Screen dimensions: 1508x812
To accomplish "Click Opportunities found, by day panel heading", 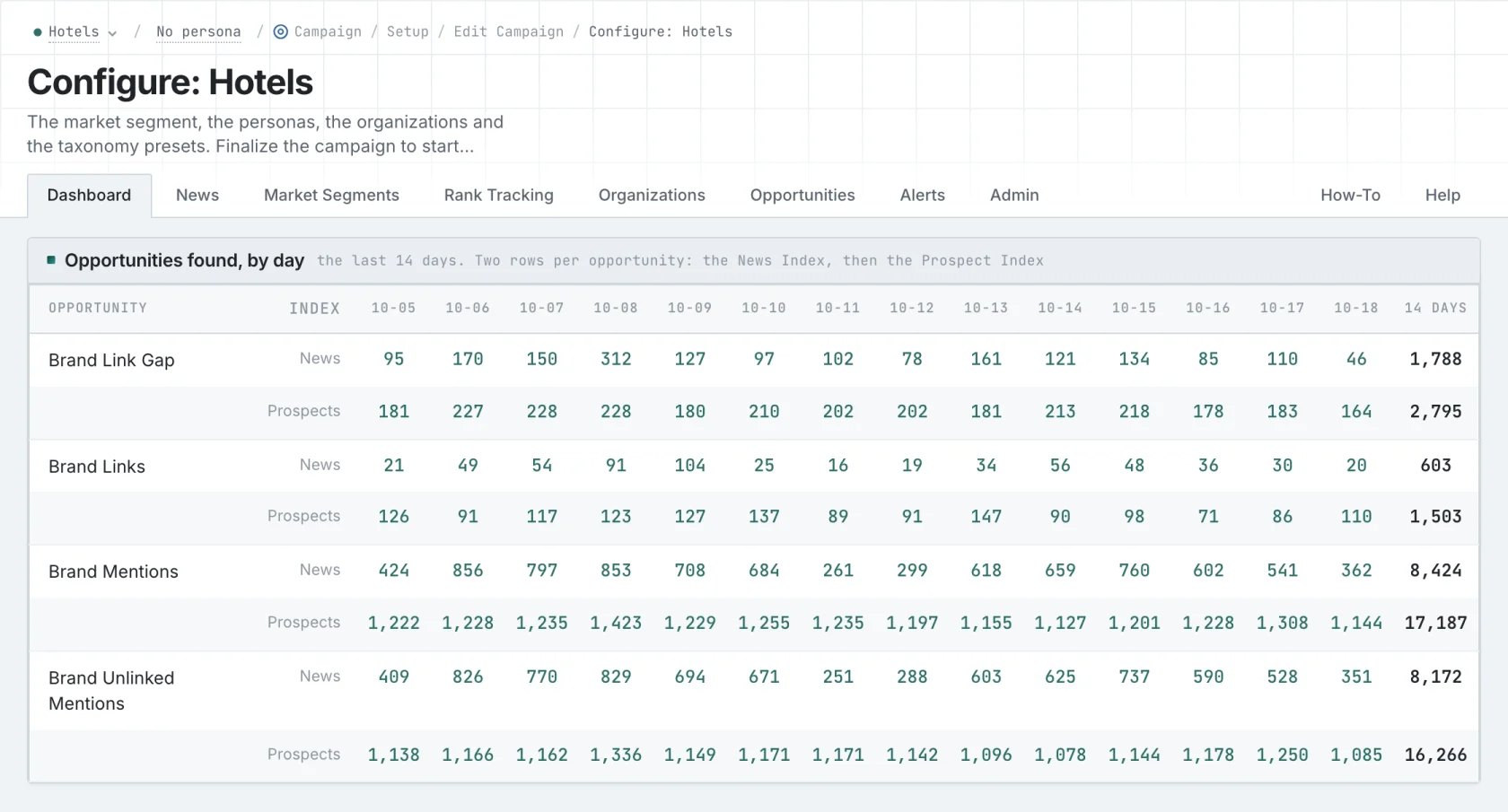I will coord(184,260).
